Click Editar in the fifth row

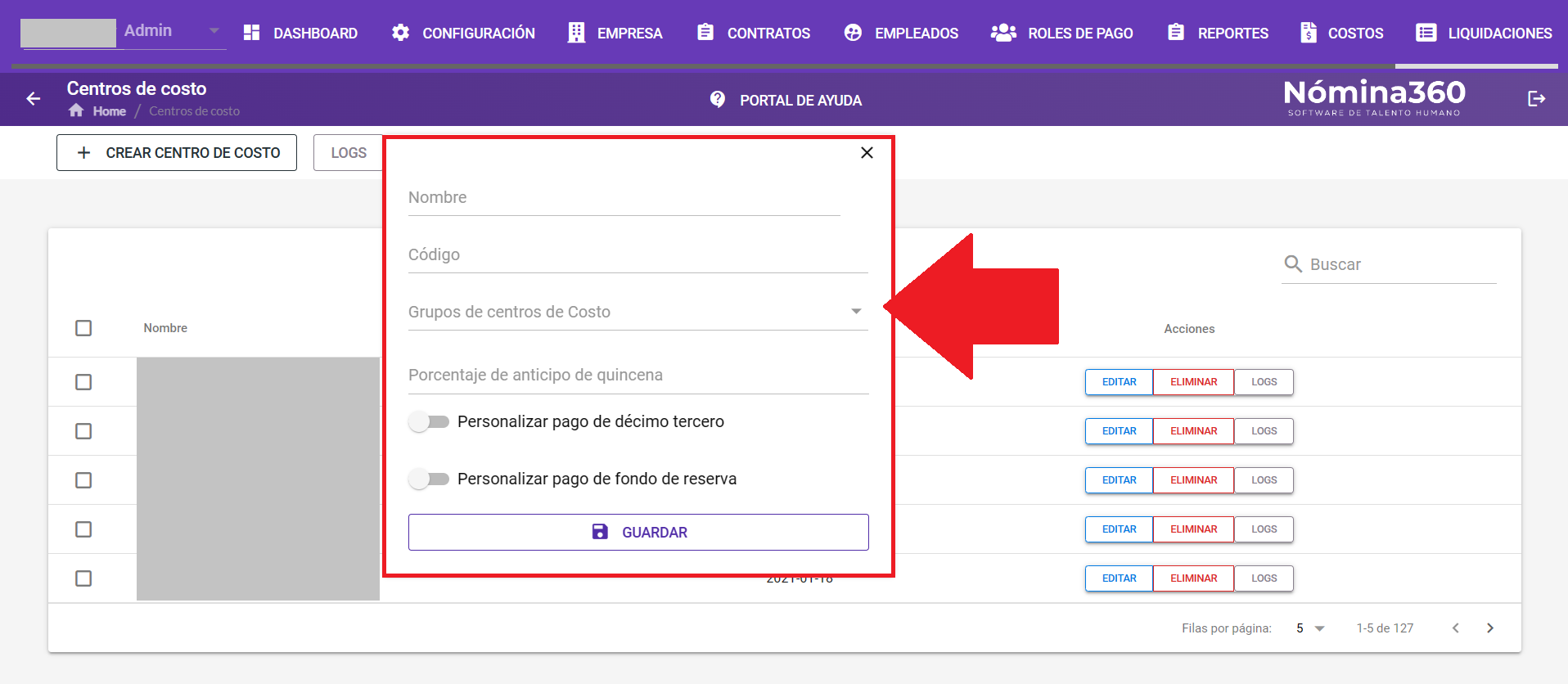click(x=1119, y=578)
